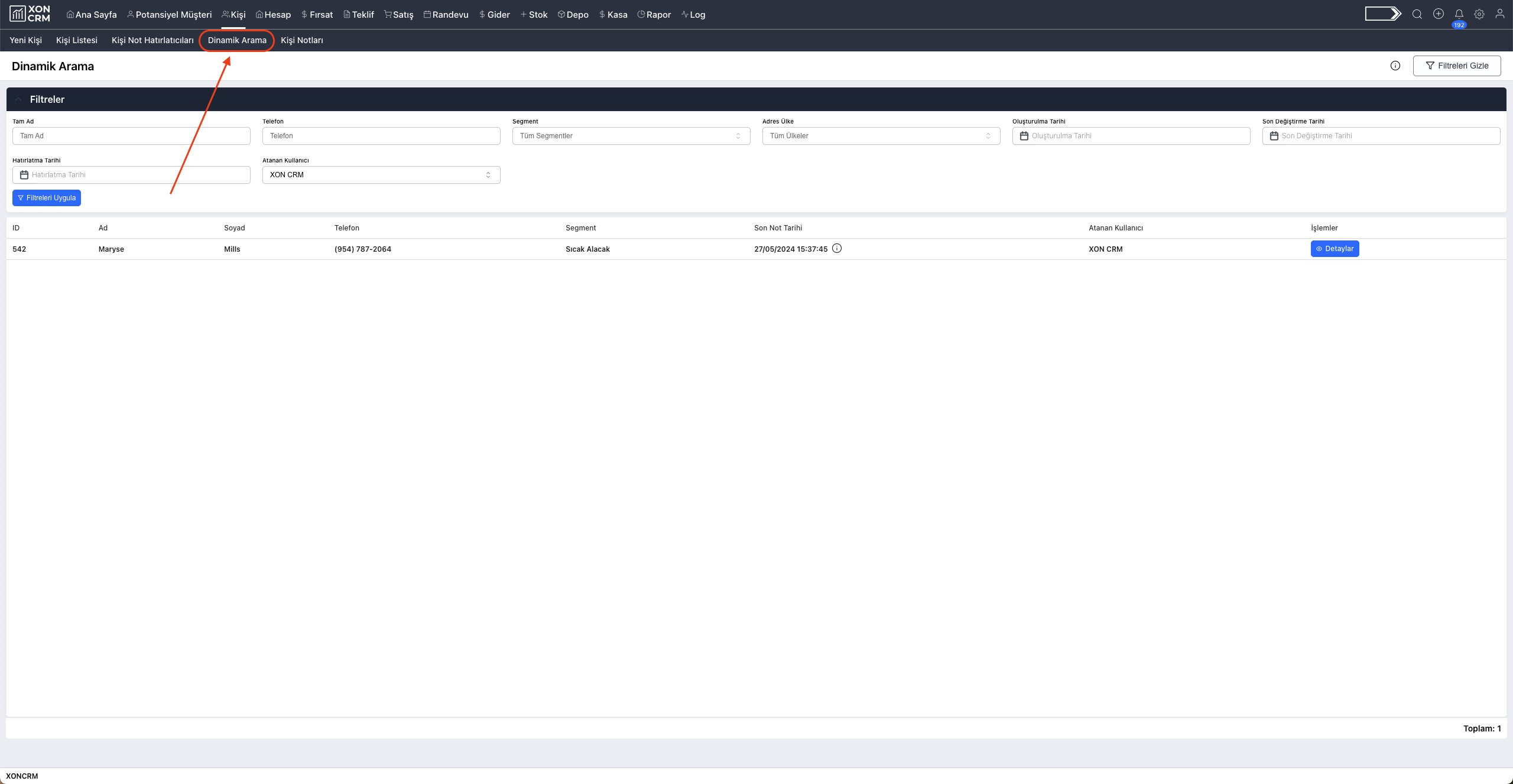Click info icon next to Filtreleri Gizle
The height and width of the screenshot is (784, 1513).
[x=1395, y=66]
